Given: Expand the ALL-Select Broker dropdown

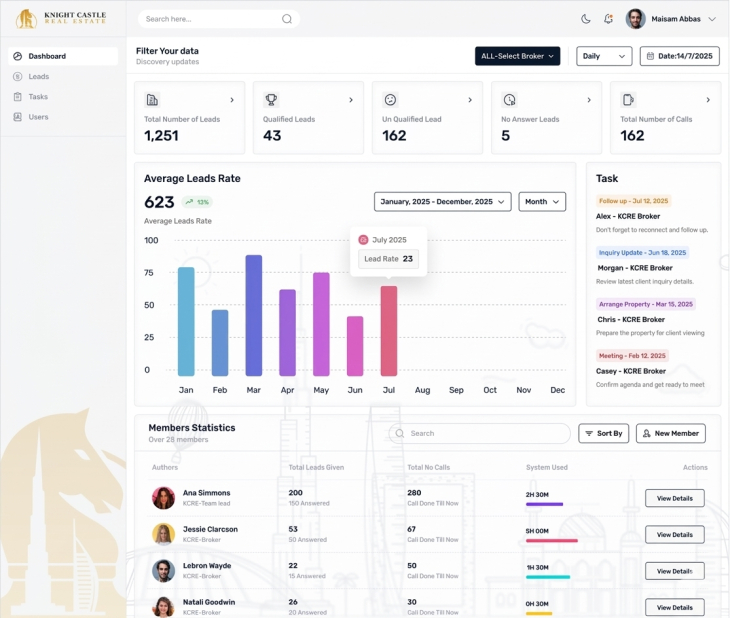Looking at the screenshot, I should pos(517,57).
